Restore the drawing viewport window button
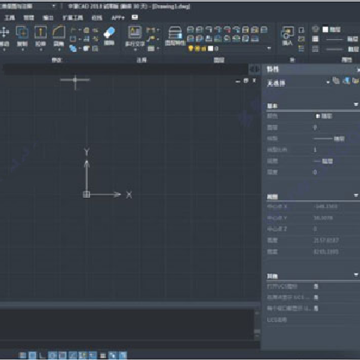360x360 pixels. coord(246,81)
